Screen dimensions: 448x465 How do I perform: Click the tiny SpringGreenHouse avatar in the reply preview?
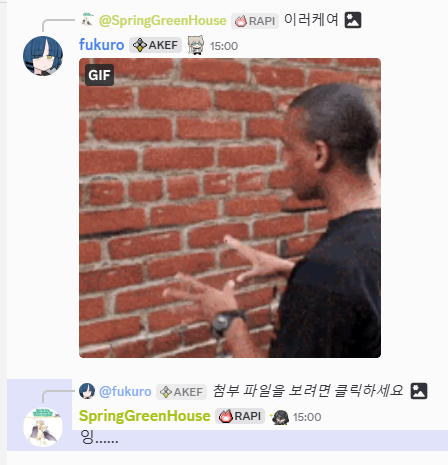tap(88, 20)
